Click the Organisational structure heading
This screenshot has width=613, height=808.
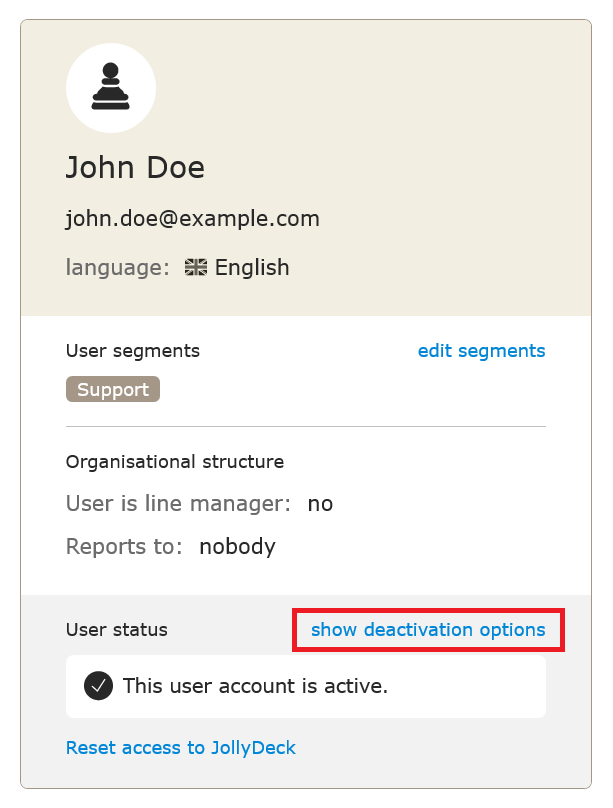pyautogui.click(x=175, y=462)
